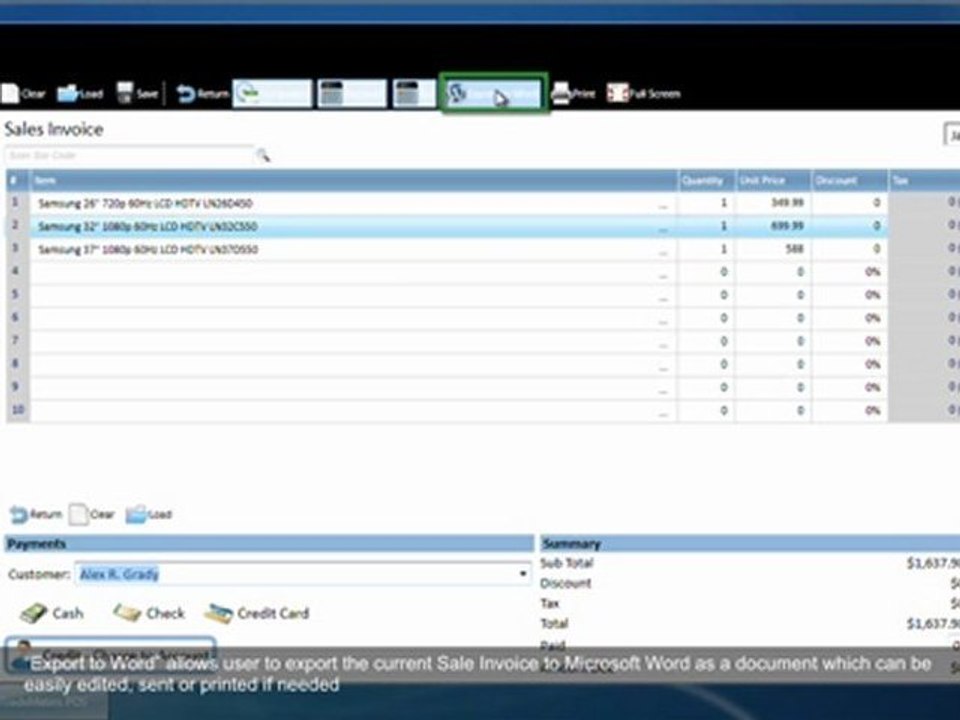Click the ellipsis button in the Samsung 37" row
The width and height of the screenshot is (960, 720).
(x=663, y=251)
